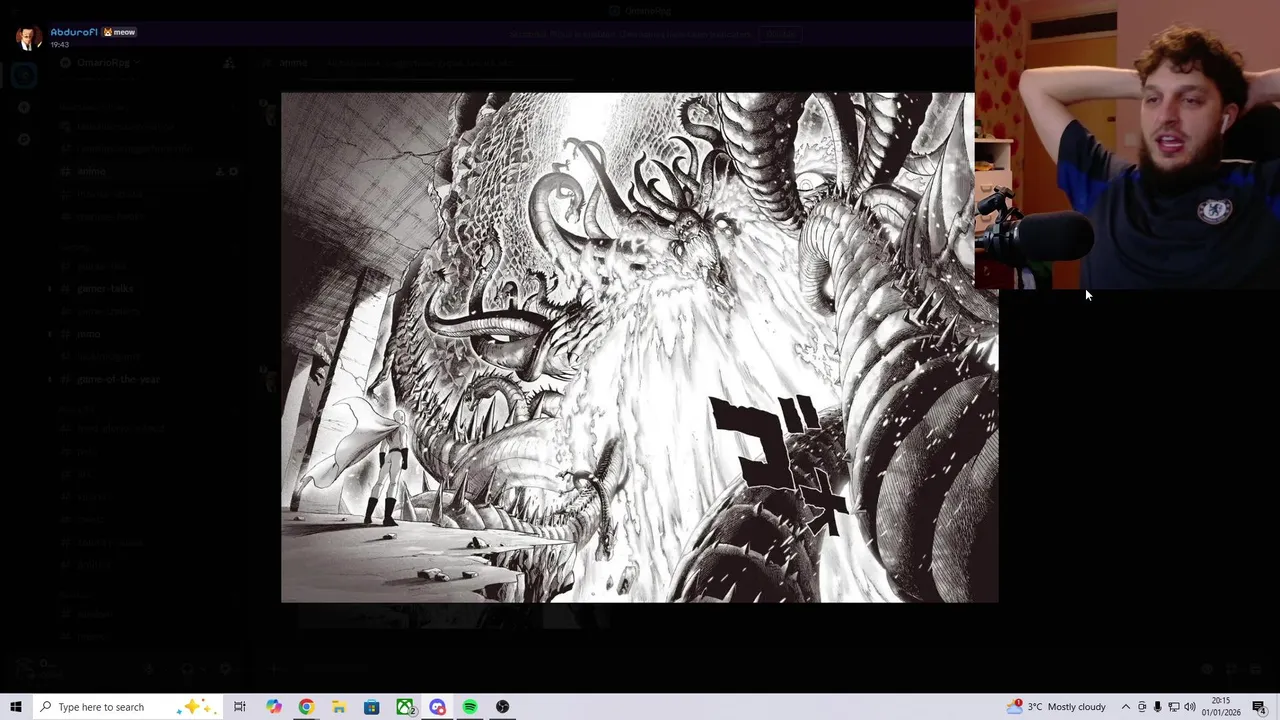
Task: Open OBS Studio from the taskbar
Action: pos(503,707)
